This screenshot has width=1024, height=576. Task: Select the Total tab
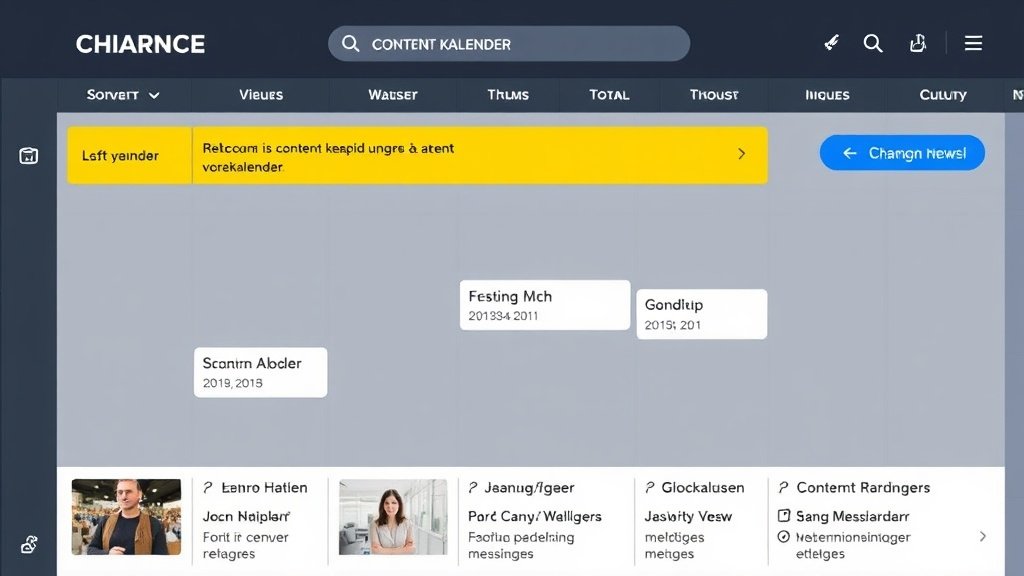point(609,95)
